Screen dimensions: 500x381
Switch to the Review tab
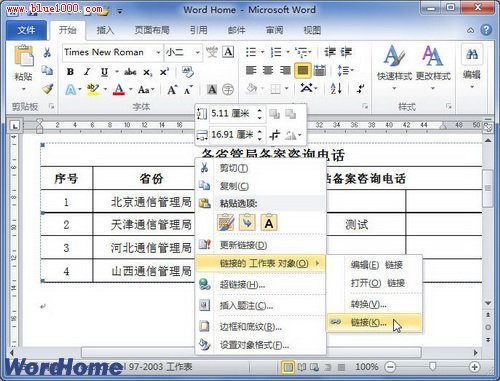274,30
